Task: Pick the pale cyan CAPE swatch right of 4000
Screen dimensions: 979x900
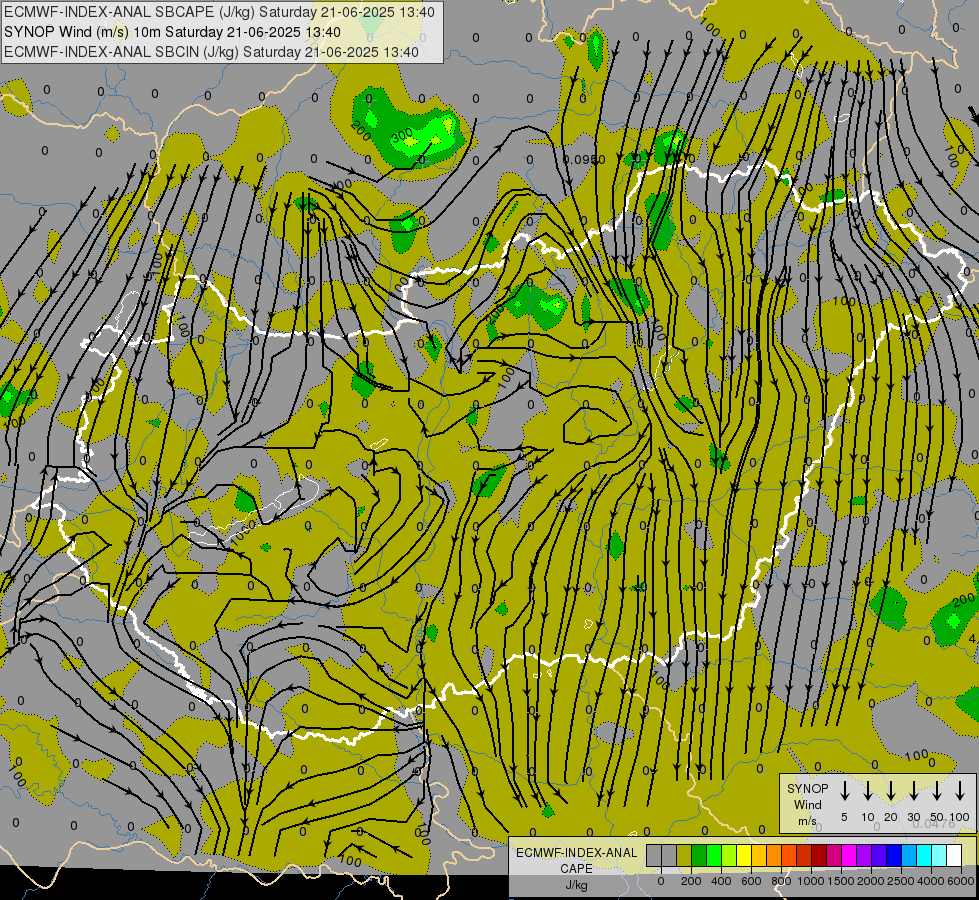Action: [940, 855]
